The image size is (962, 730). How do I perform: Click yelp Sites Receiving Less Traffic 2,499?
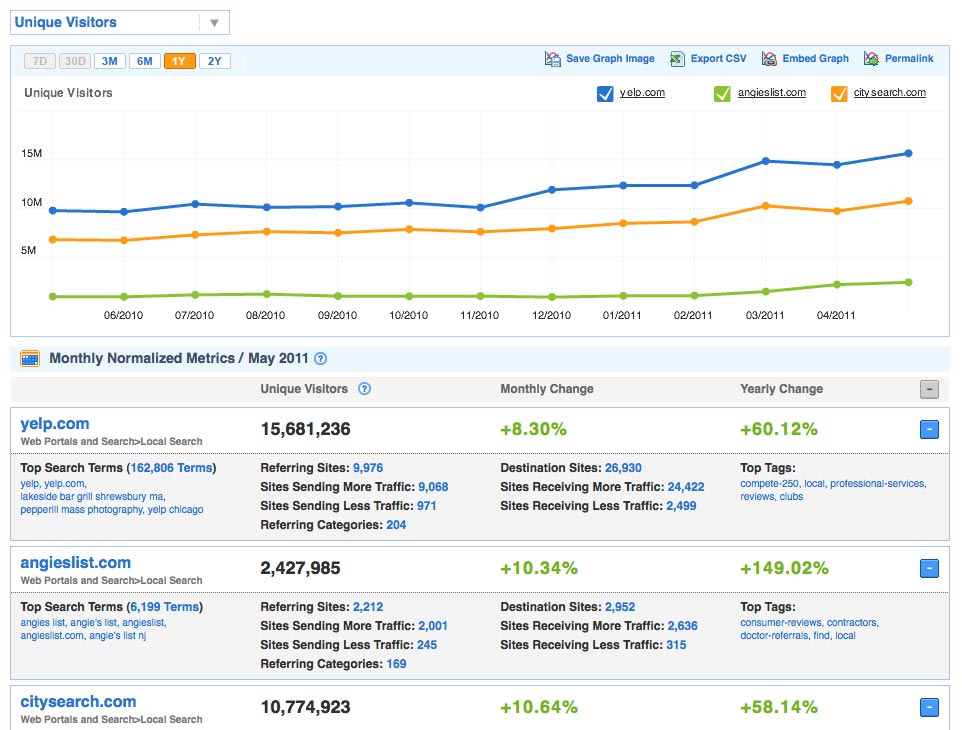(x=681, y=506)
